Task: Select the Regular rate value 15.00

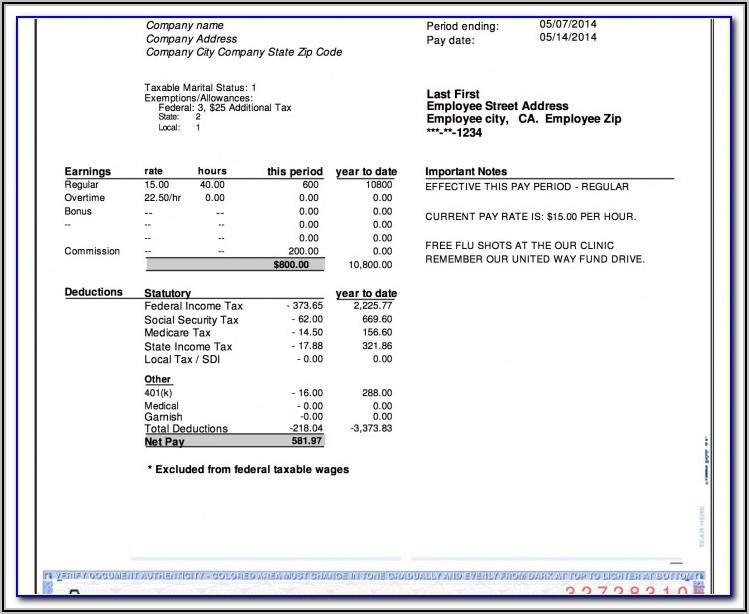Action: 157,185
